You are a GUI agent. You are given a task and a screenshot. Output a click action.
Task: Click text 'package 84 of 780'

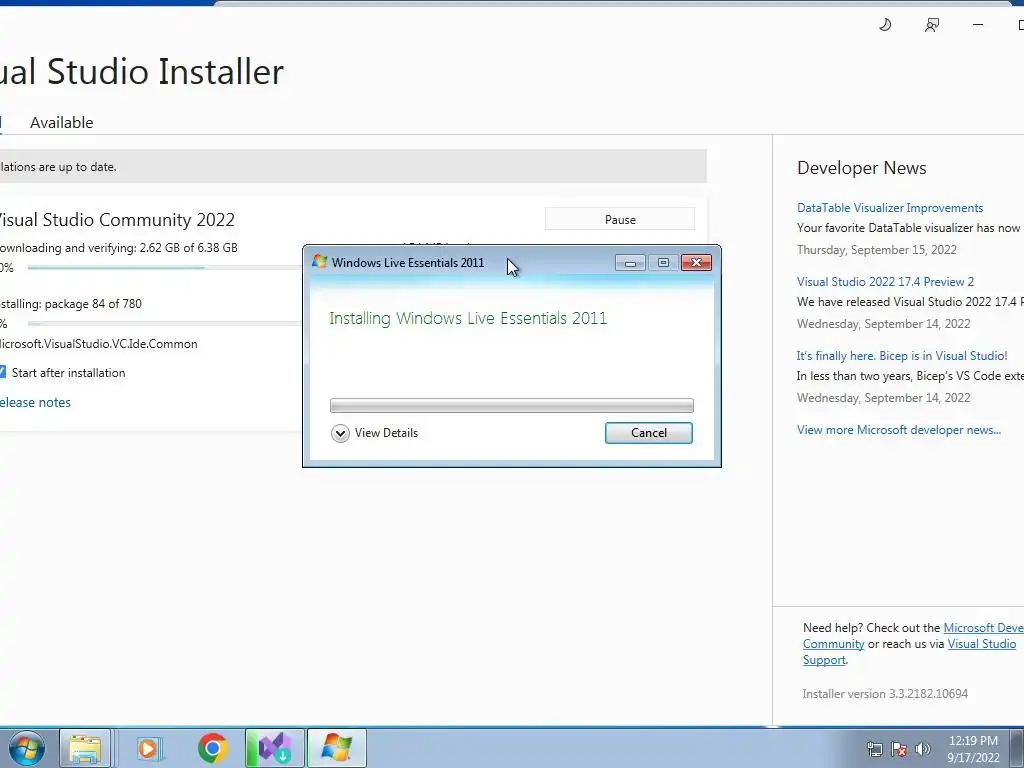(93, 304)
